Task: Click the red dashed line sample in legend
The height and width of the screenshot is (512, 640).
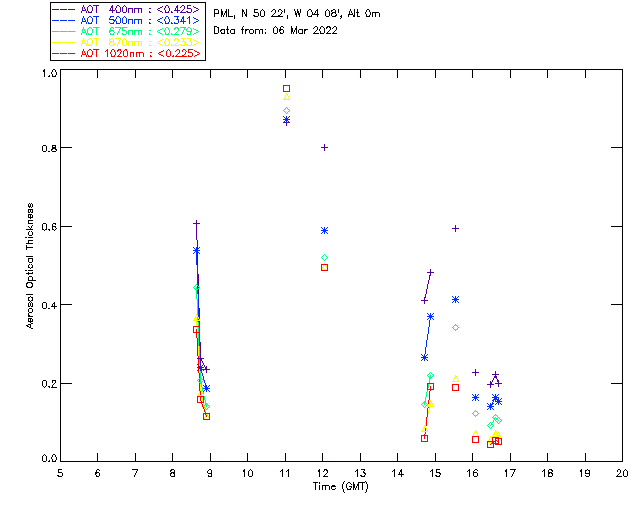Action: 64,53
